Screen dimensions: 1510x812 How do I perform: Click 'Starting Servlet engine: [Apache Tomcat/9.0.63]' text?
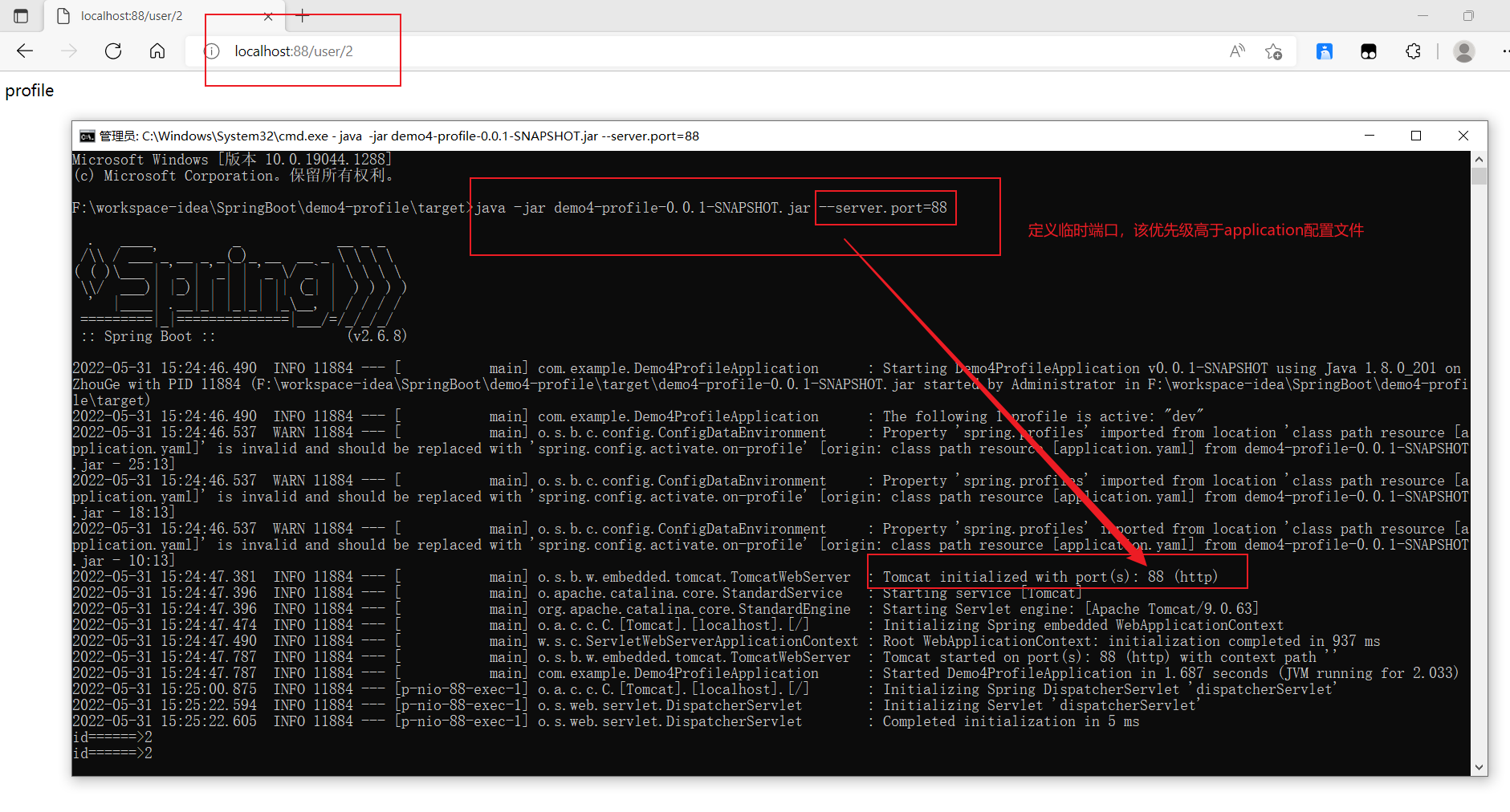[x=1071, y=609]
